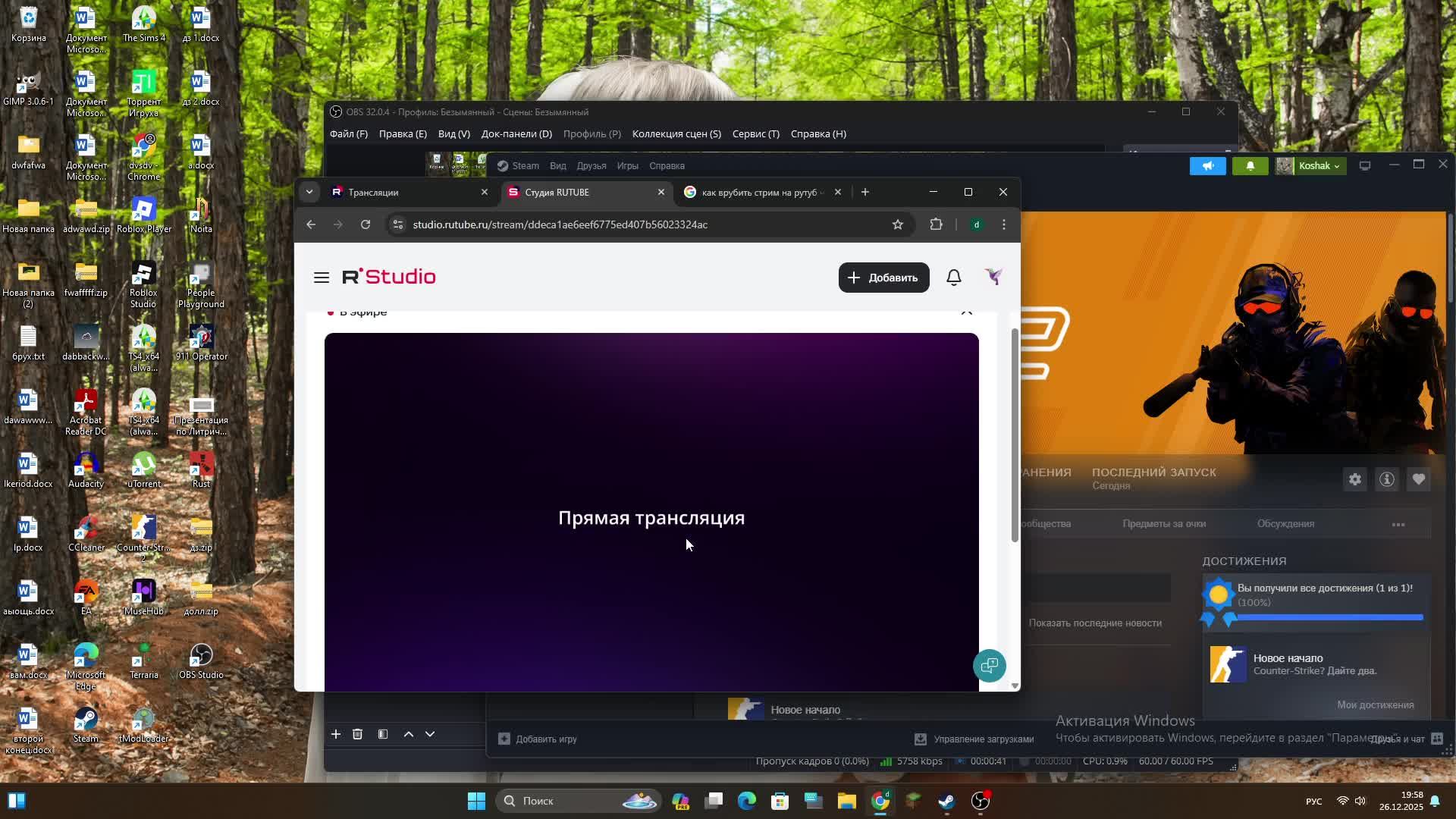The width and height of the screenshot is (1456, 819).
Task: Click the Добавить button in RUTUBE Studio
Action: click(x=883, y=278)
